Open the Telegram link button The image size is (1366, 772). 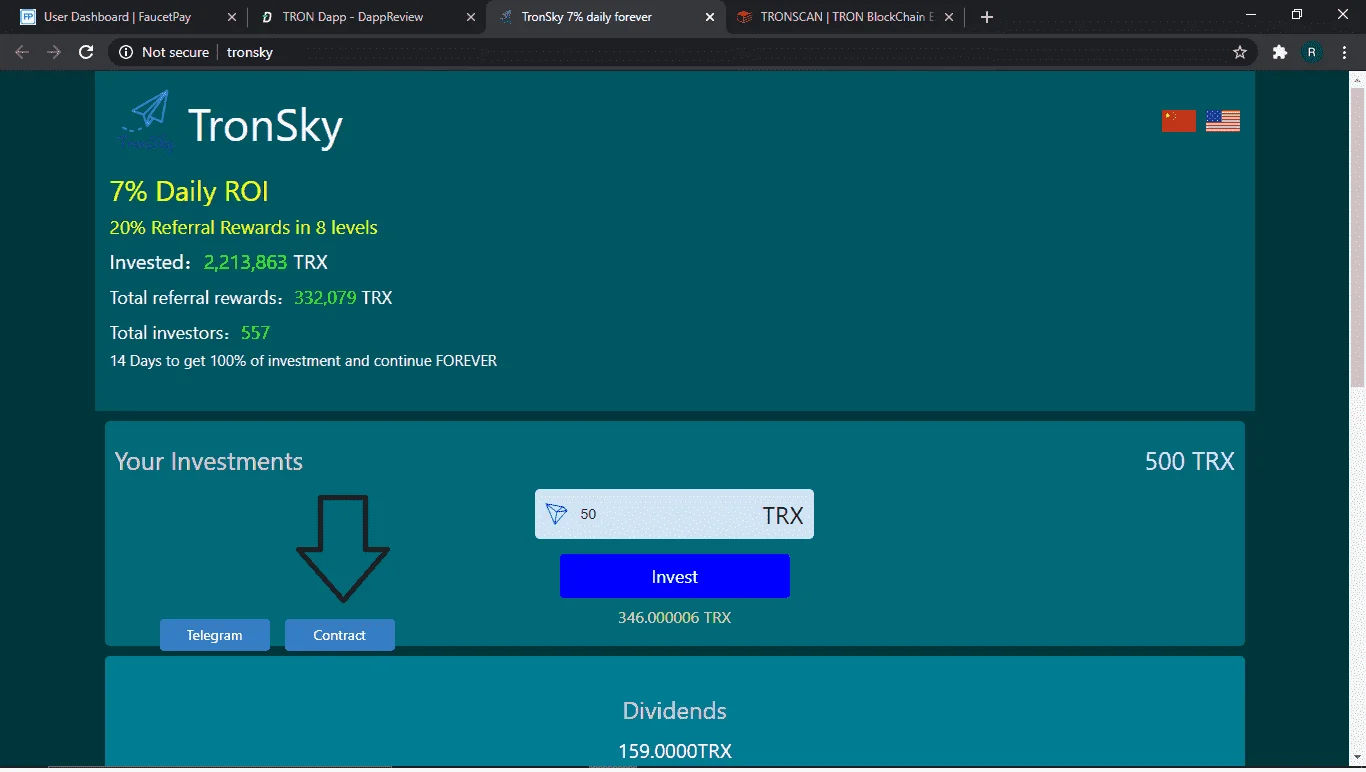215,635
